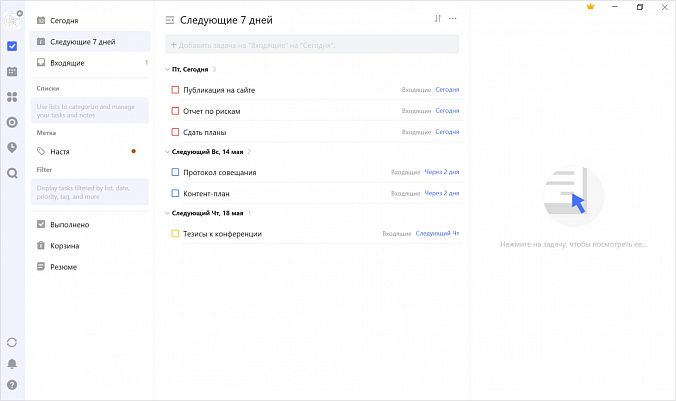Click Входящие label on Публикация на сайте row
The height and width of the screenshot is (401, 676).
click(x=416, y=90)
